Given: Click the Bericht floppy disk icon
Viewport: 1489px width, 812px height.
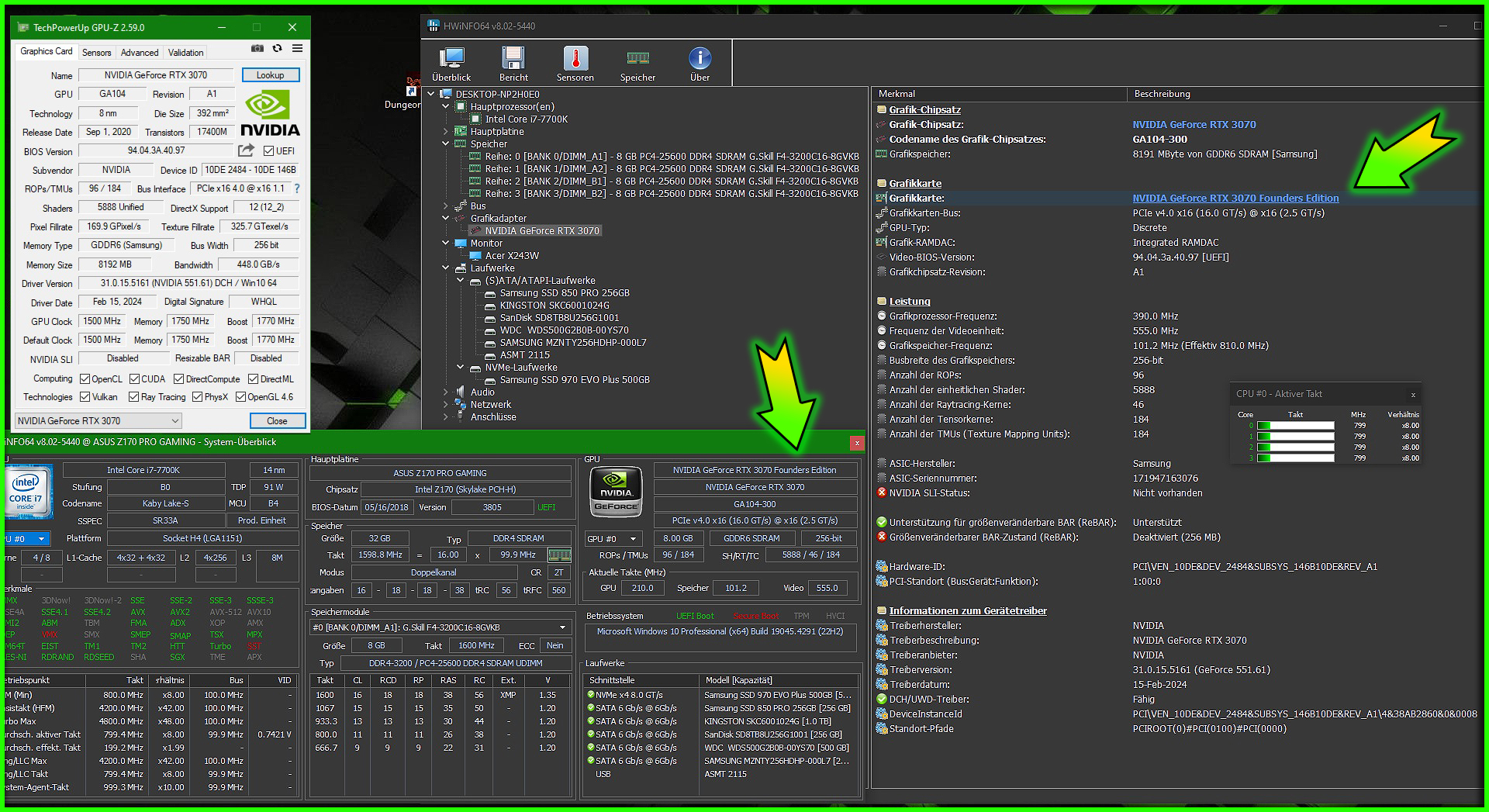Looking at the screenshot, I should pos(513,58).
